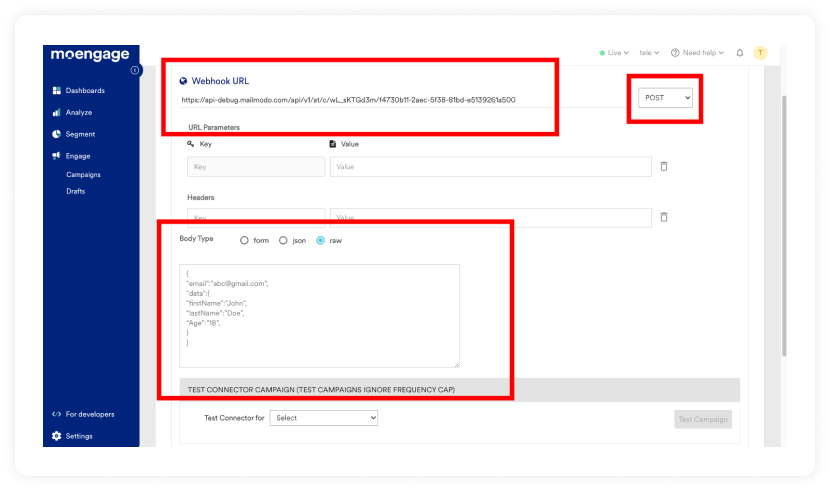Open Dashboards in the sidebar
The image size is (830, 491).
click(x=85, y=90)
